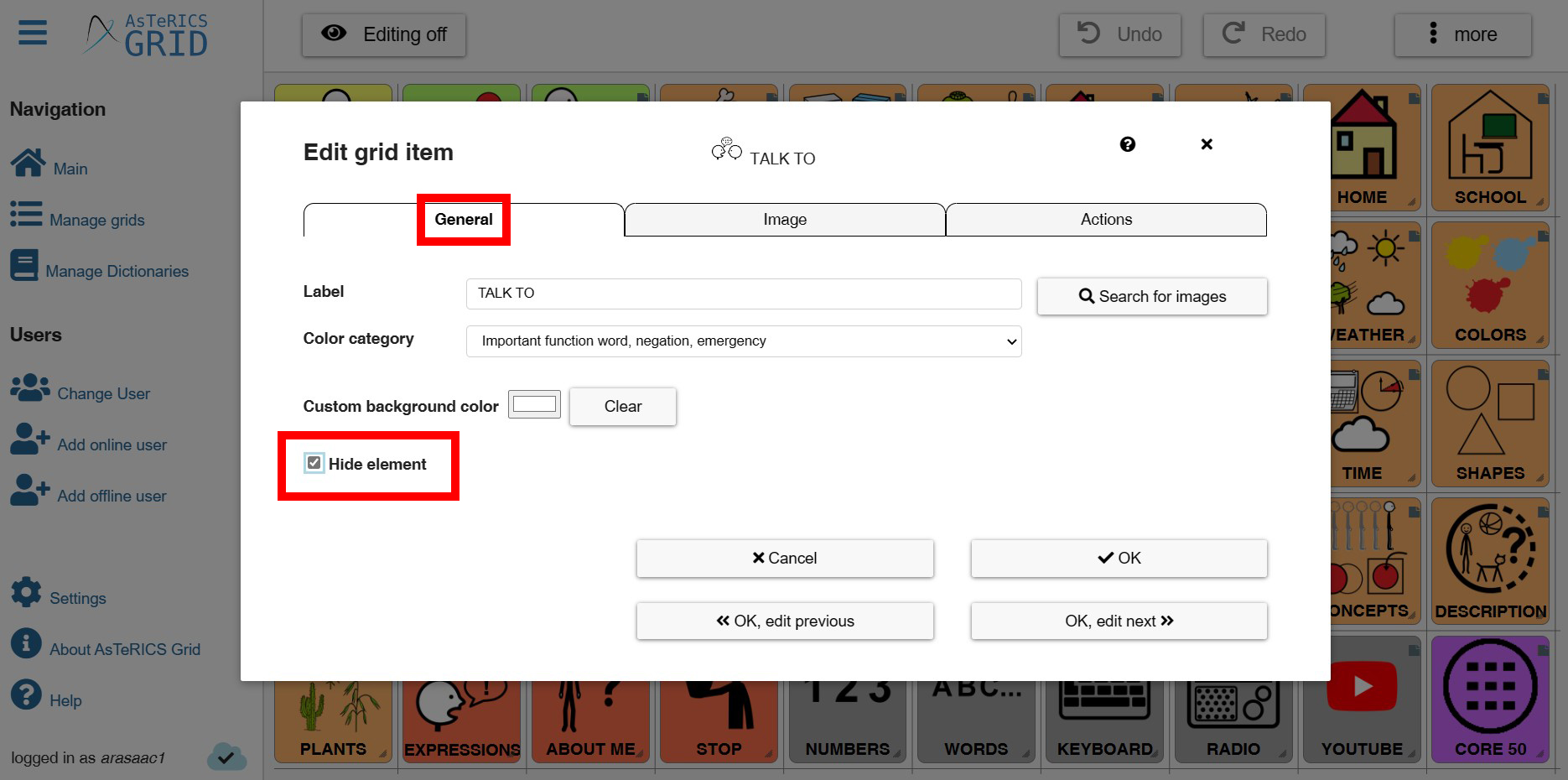Viewport: 1568px width, 780px height.
Task: Open the KEYBOARD grid tile
Action: (1105, 721)
